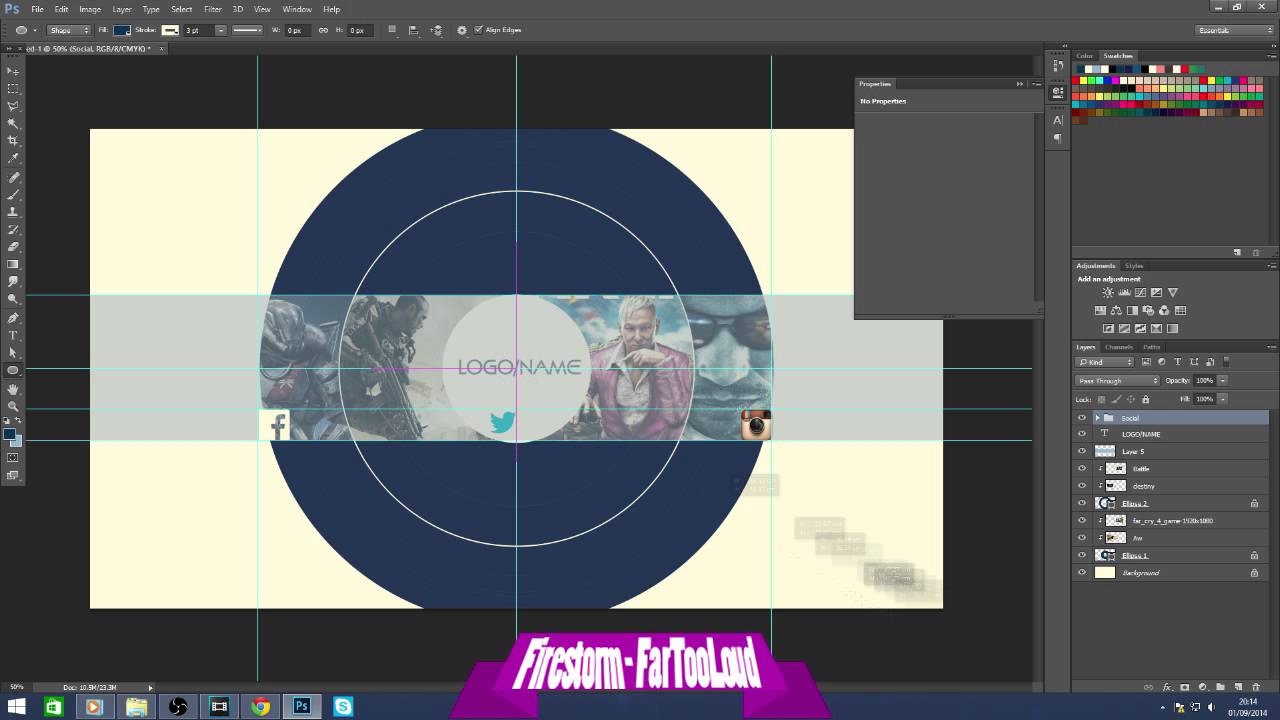Hide the destiny layer
Viewport: 1280px width, 720px height.
point(1081,486)
